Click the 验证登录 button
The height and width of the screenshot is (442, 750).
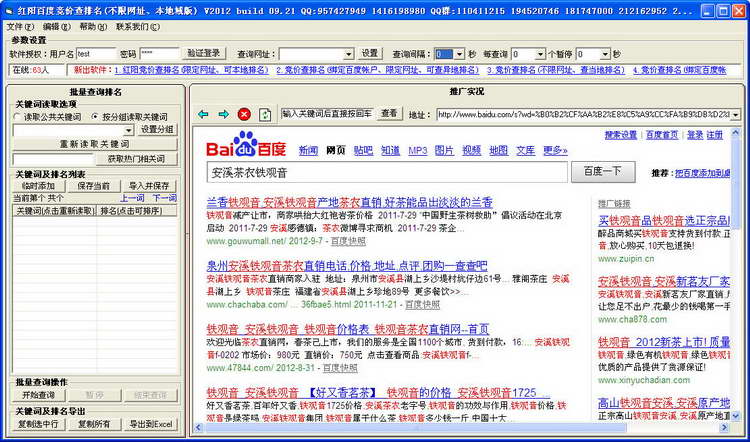(x=204, y=53)
